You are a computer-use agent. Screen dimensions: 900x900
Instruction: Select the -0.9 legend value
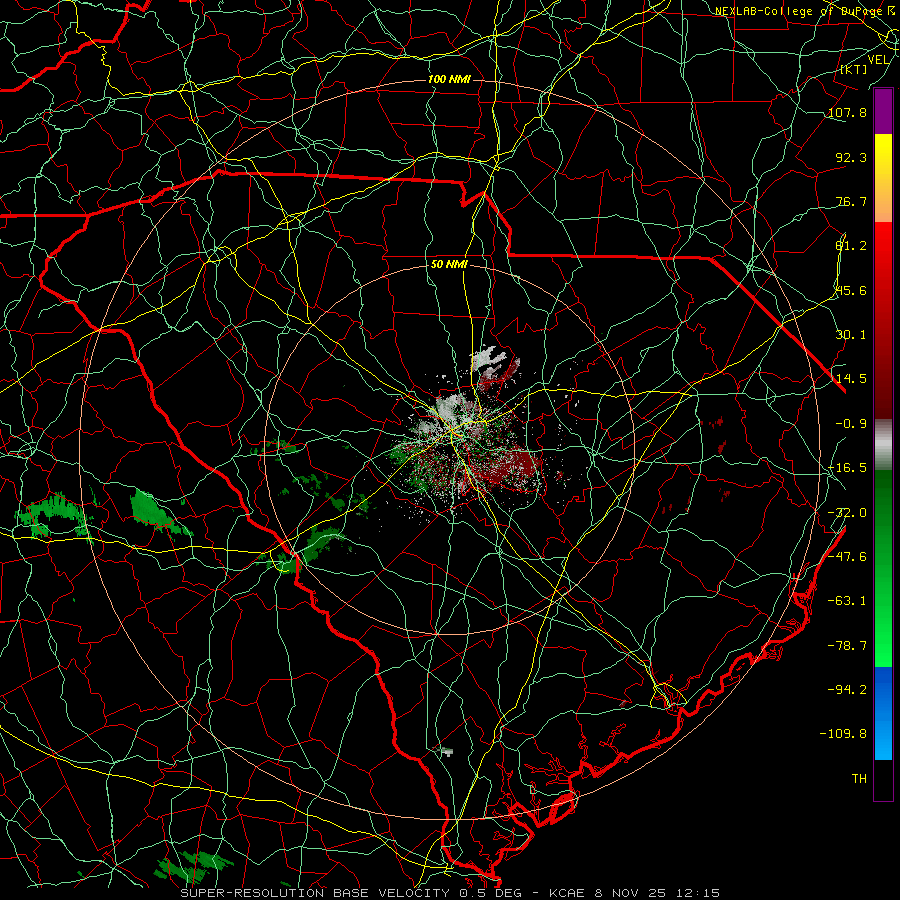pos(851,424)
